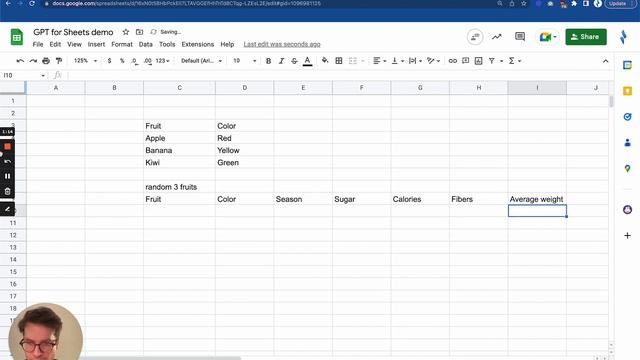Open Maps in side panel
The width and height of the screenshot is (640, 360).
627,169
